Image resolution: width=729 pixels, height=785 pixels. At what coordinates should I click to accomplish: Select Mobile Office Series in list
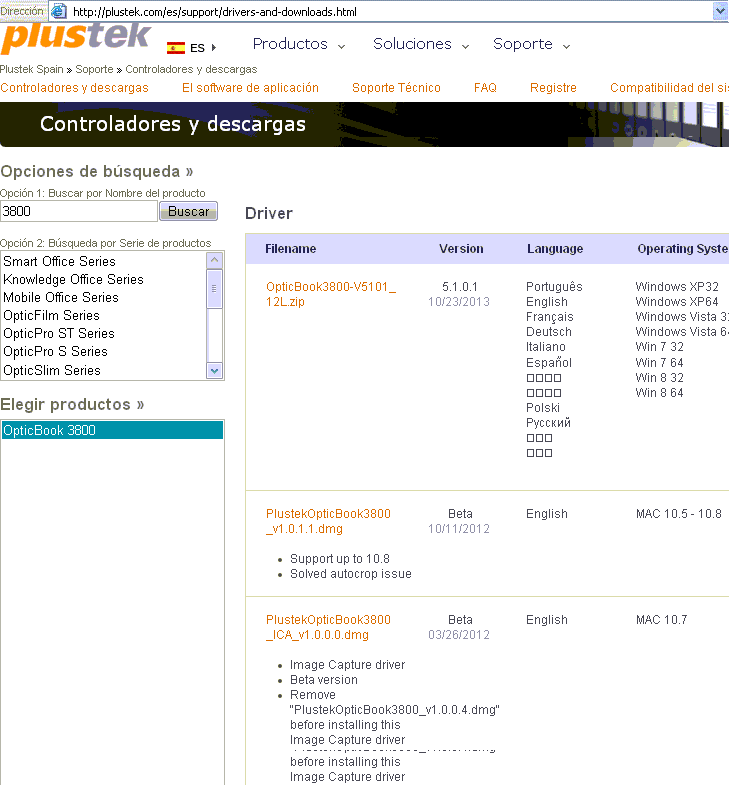(104, 297)
